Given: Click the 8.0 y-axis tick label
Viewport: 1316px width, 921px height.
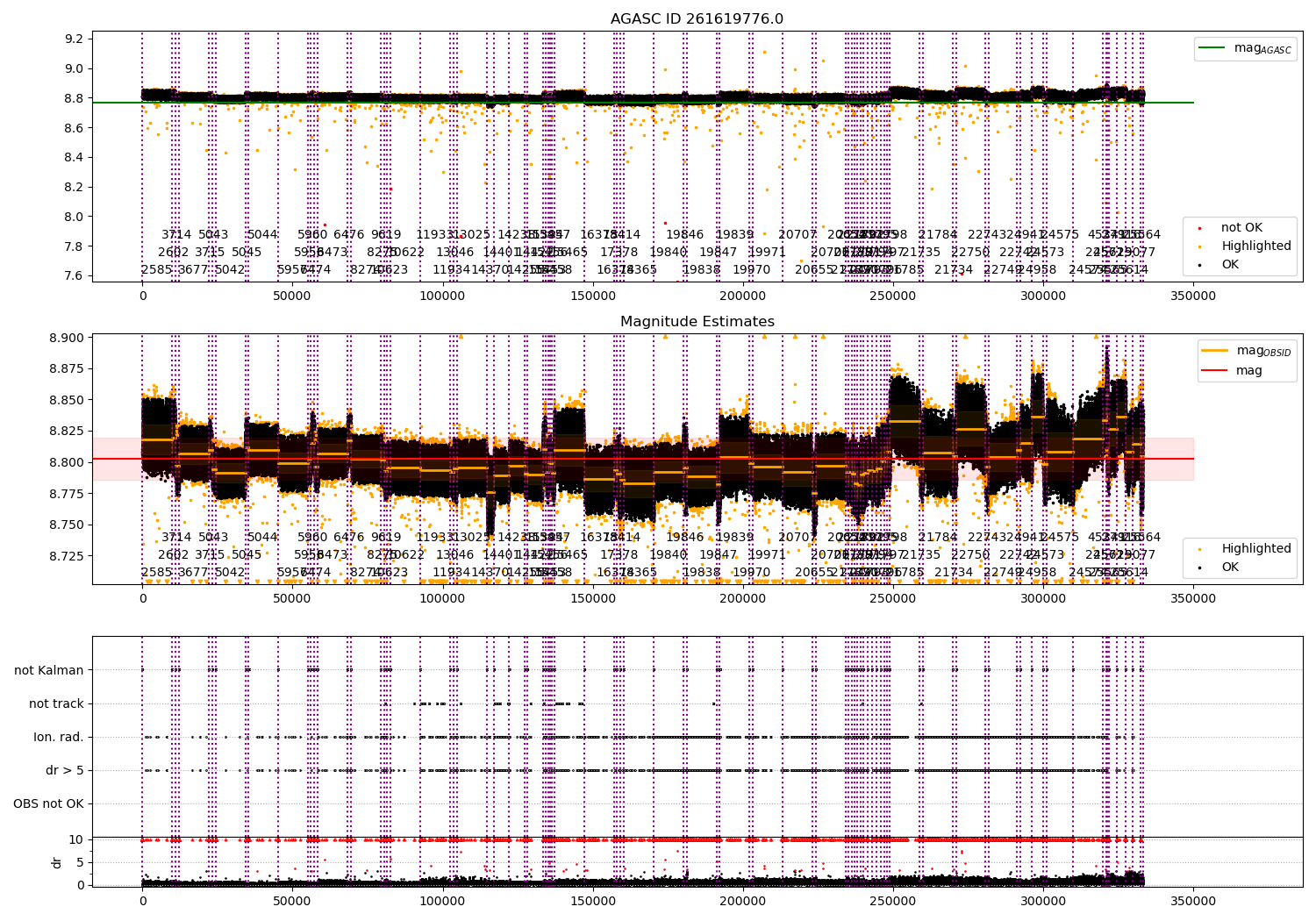Looking at the screenshot, I should [75, 217].
